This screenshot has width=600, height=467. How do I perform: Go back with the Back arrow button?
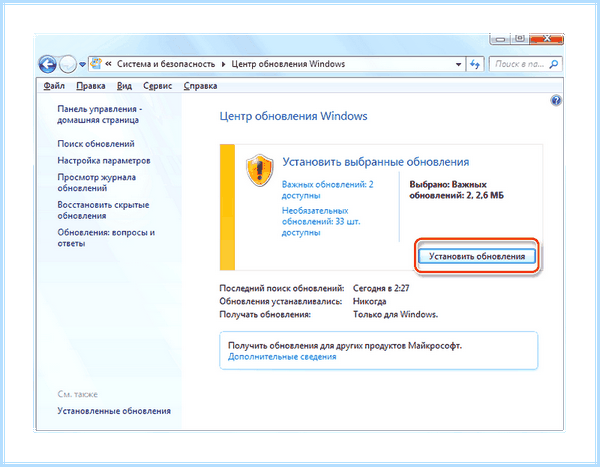coord(47,64)
